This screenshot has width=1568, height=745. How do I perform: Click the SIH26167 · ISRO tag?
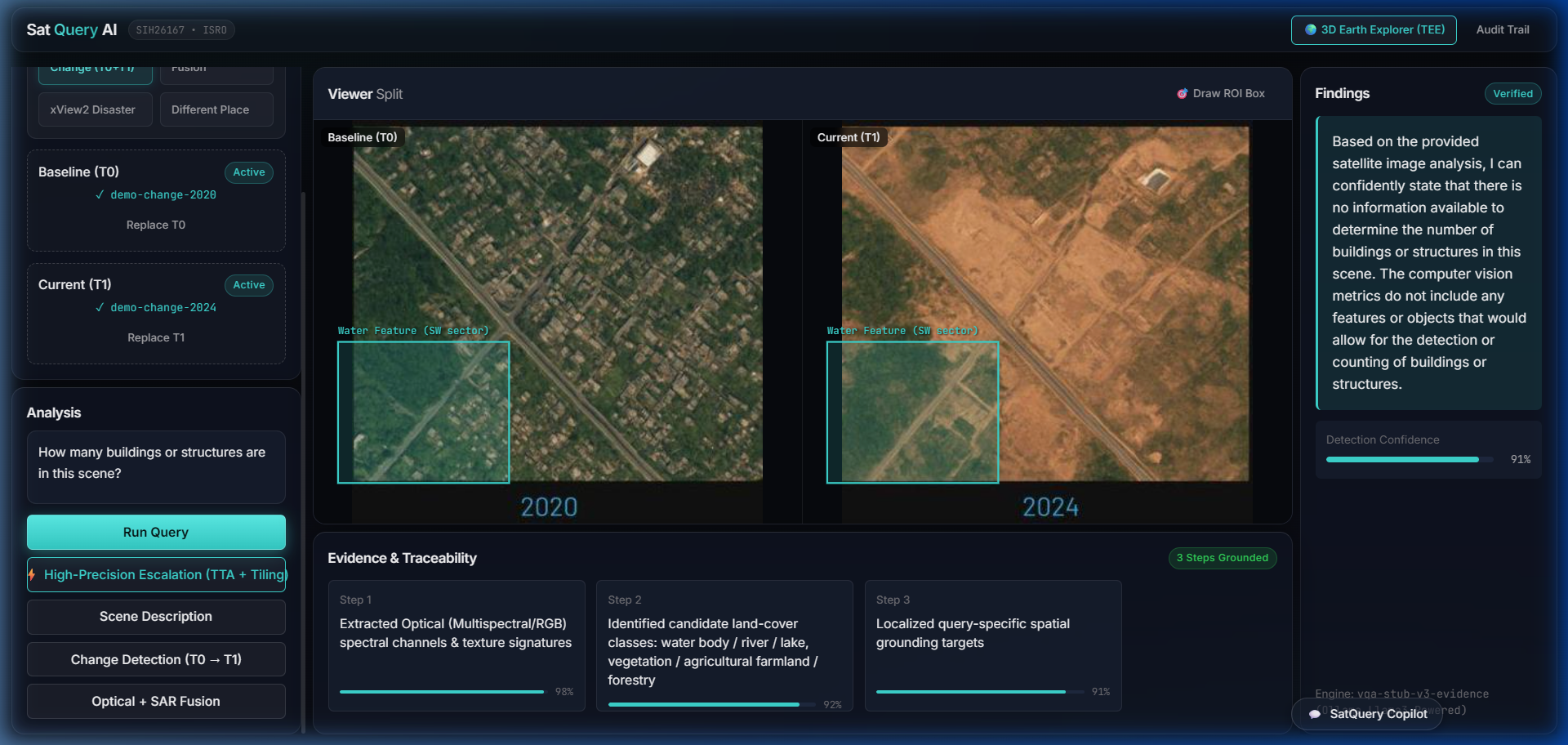coord(181,30)
